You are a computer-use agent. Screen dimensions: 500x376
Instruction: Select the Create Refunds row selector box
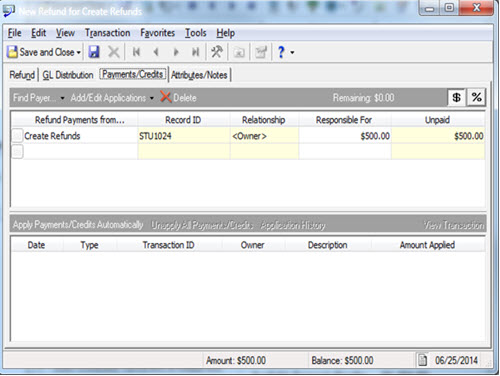point(17,136)
